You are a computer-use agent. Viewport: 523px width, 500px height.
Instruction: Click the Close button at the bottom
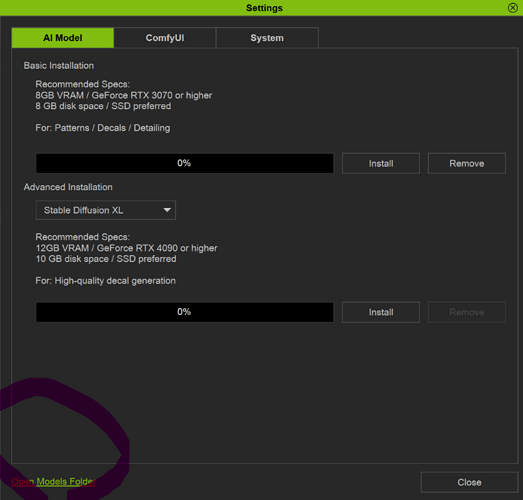pyautogui.click(x=469, y=482)
